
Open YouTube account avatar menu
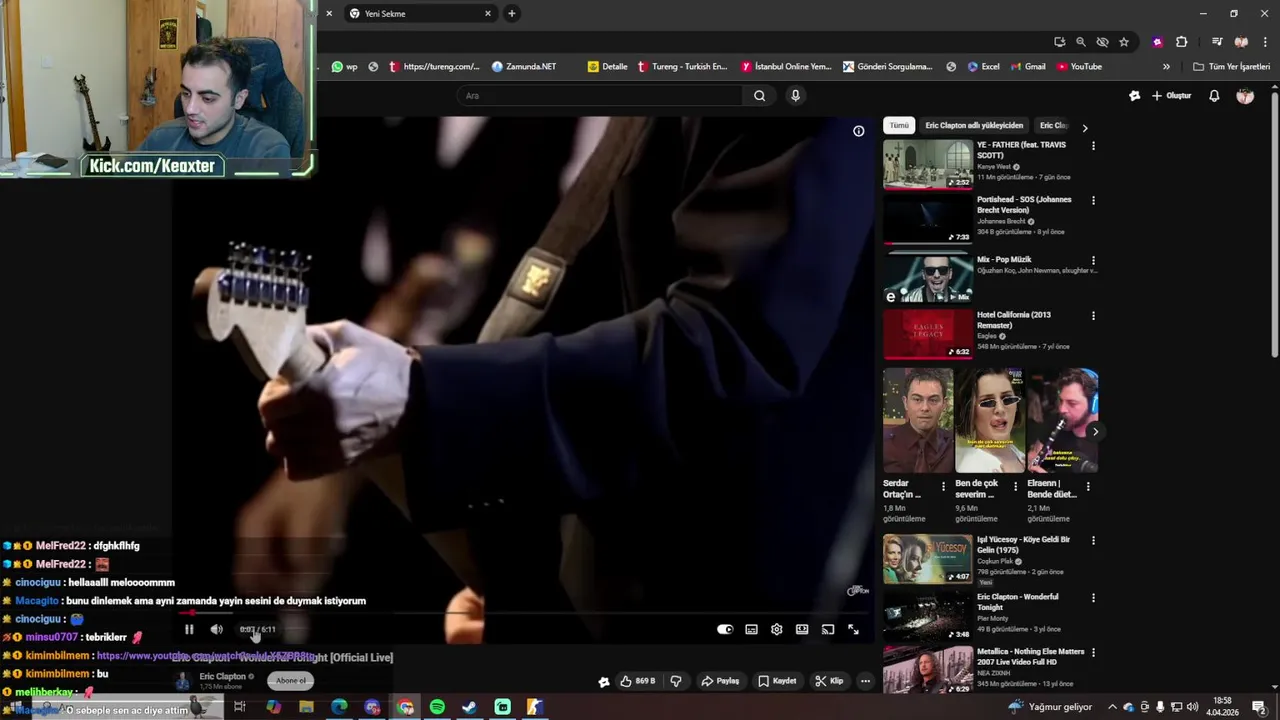click(x=1245, y=96)
